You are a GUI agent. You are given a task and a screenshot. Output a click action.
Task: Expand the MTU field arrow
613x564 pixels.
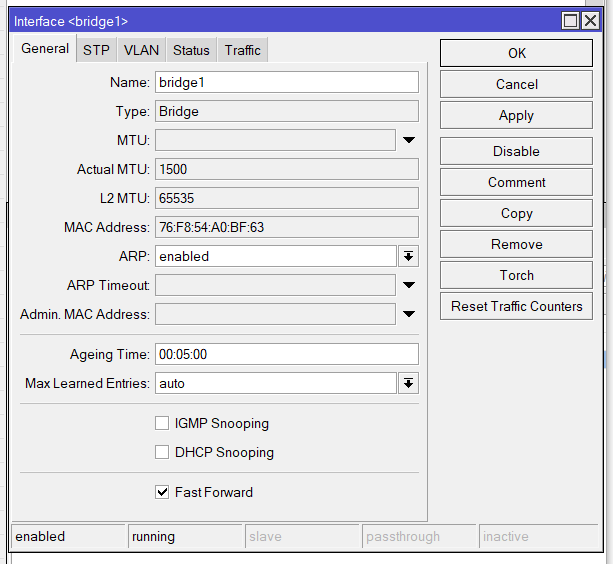[409, 140]
